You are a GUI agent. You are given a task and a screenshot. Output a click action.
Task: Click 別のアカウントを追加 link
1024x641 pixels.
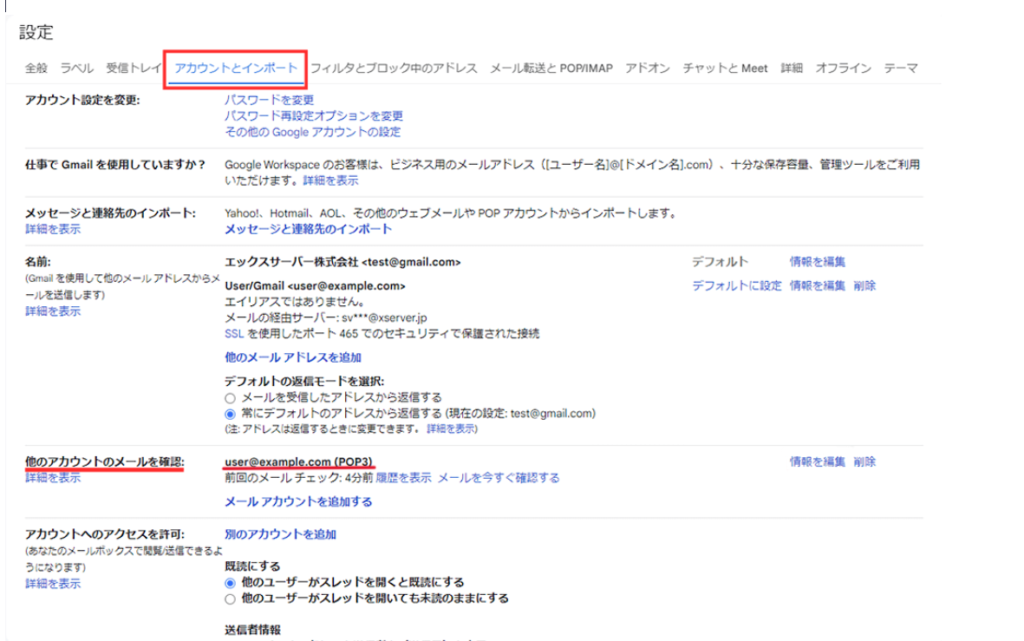[281, 535]
